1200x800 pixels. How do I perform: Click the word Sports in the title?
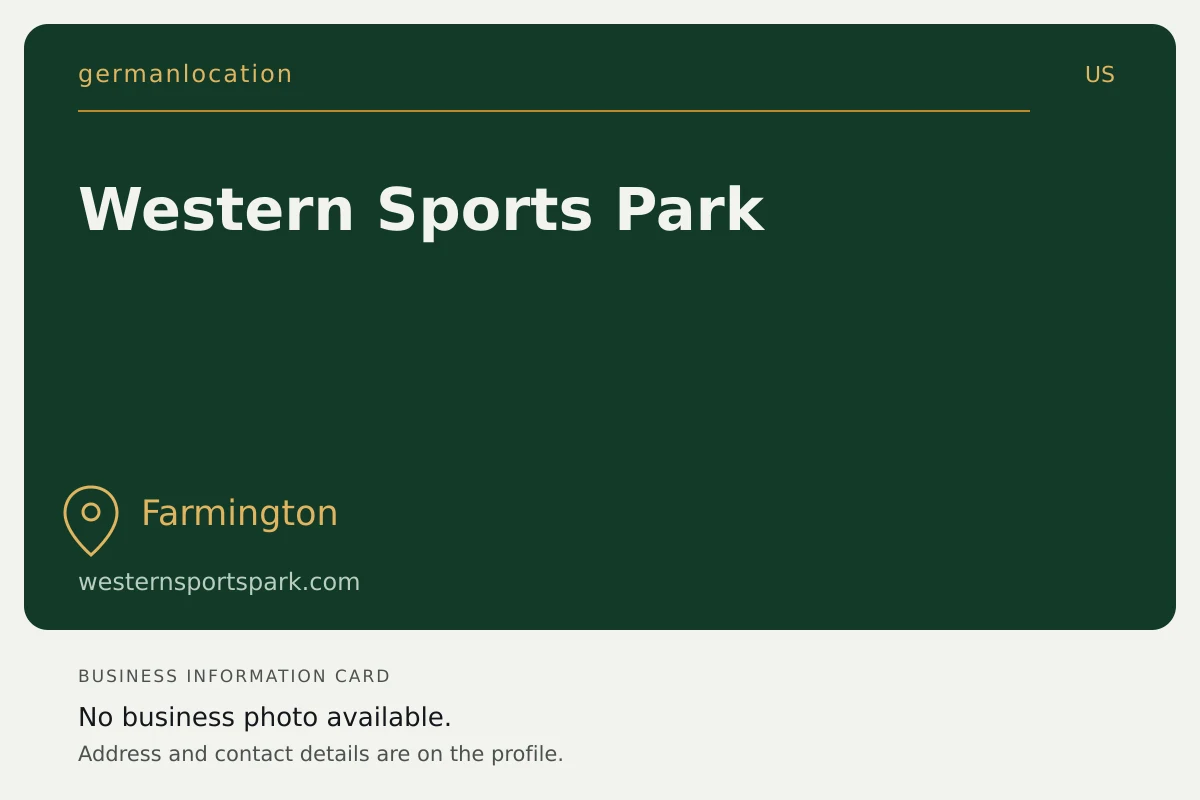[485, 212]
